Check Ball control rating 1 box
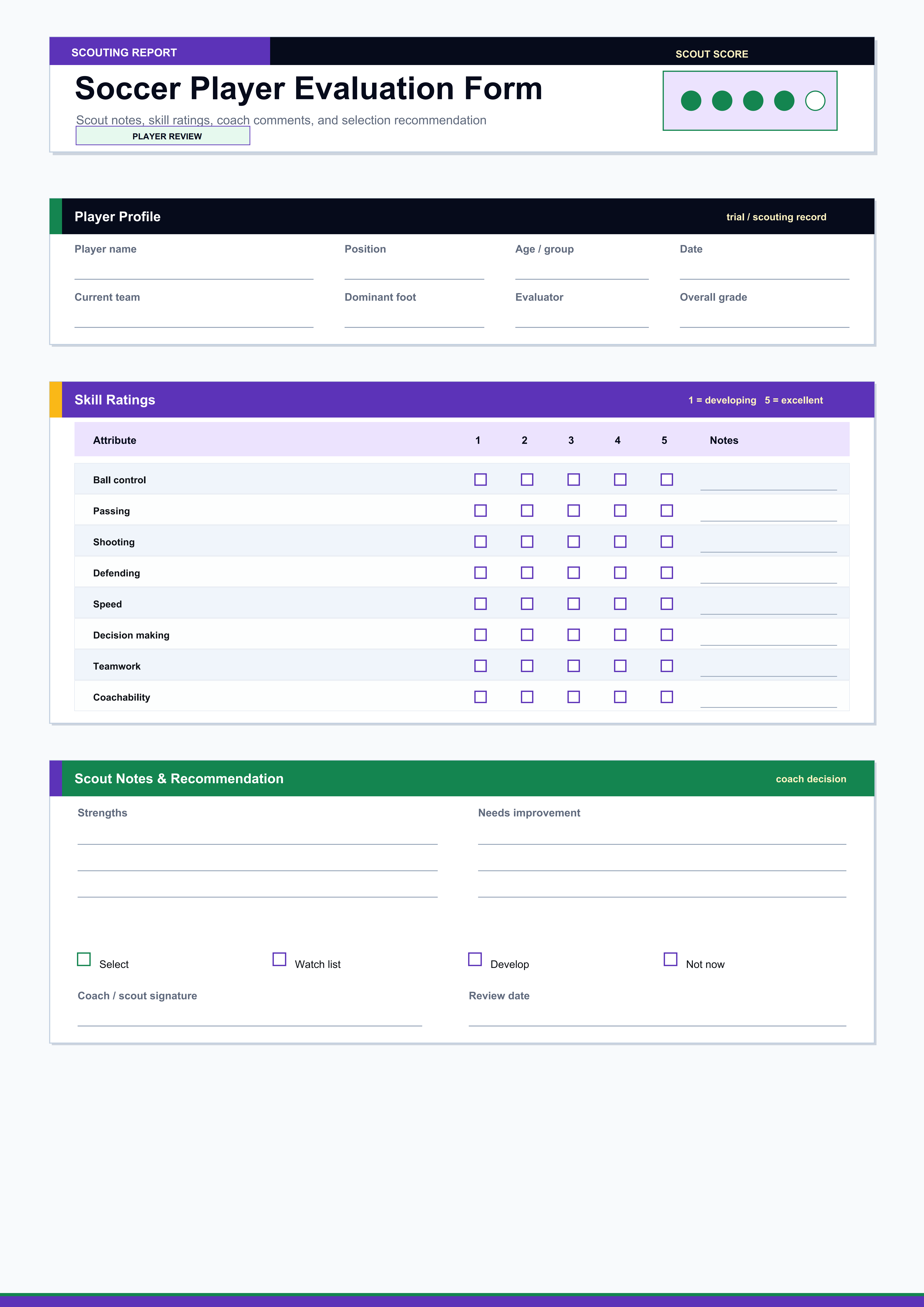Screen dimensions: 924x1307 pyautogui.click(x=480, y=479)
